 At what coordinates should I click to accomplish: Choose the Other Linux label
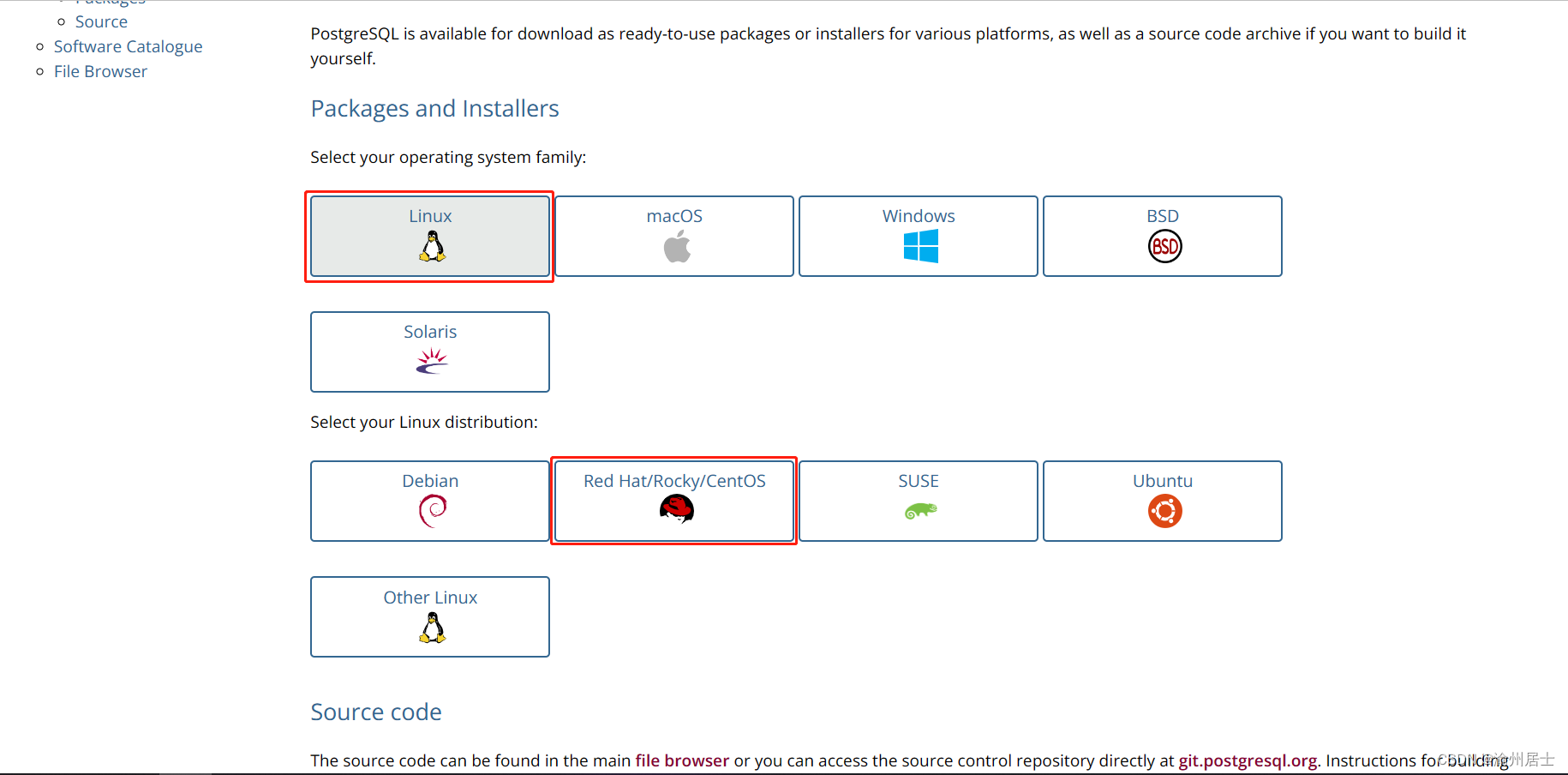click(x=430, y=598)
